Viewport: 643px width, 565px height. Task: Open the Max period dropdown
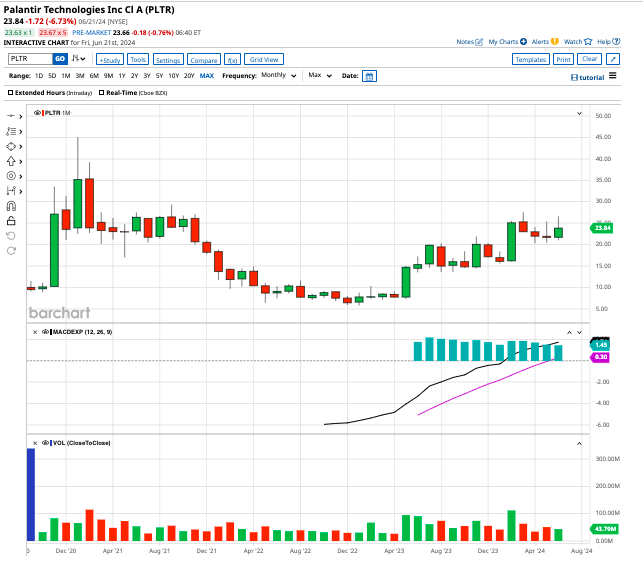click(320, 75)
